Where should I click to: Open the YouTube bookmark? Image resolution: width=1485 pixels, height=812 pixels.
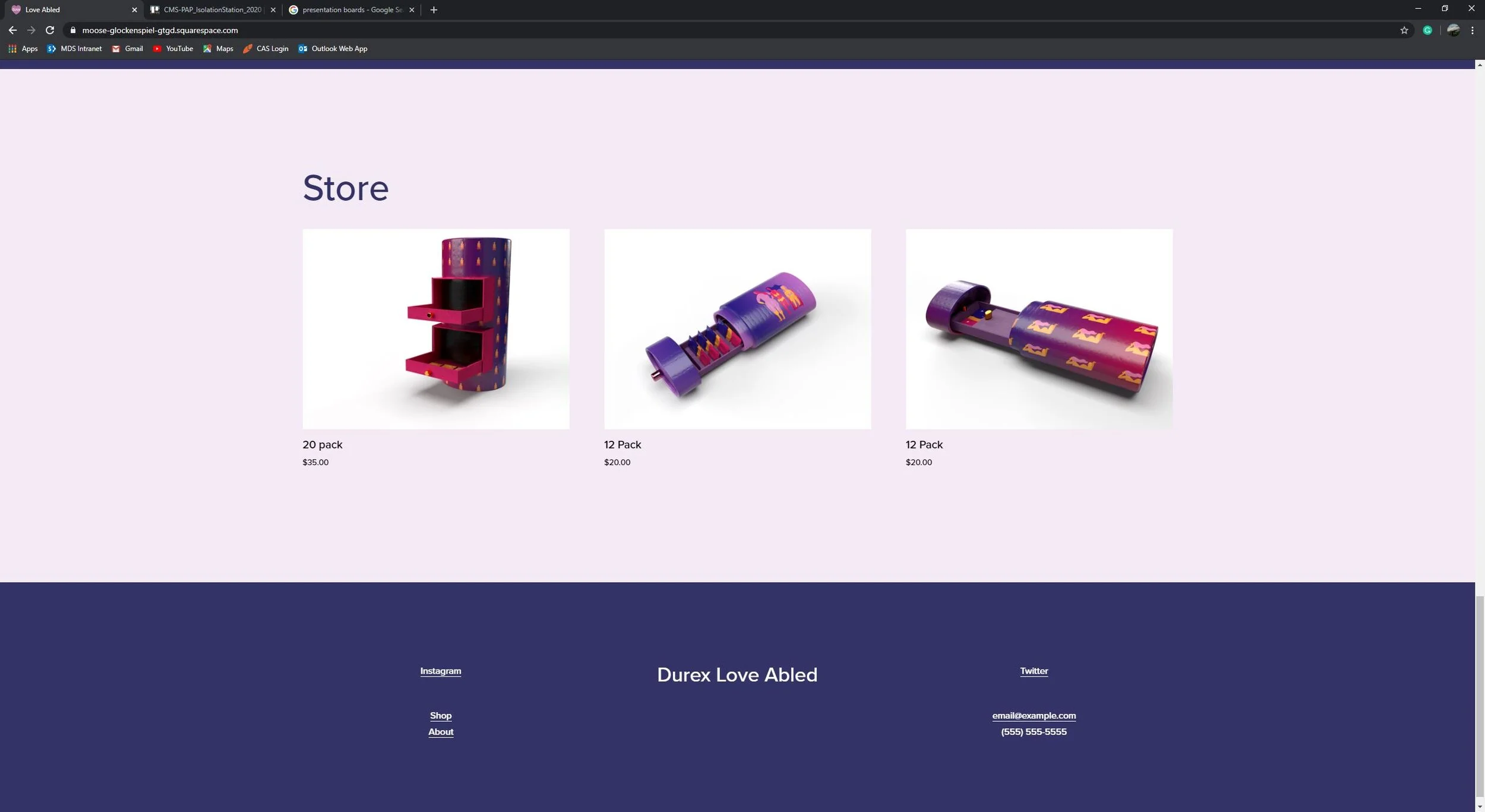click(x=173, y=49)
